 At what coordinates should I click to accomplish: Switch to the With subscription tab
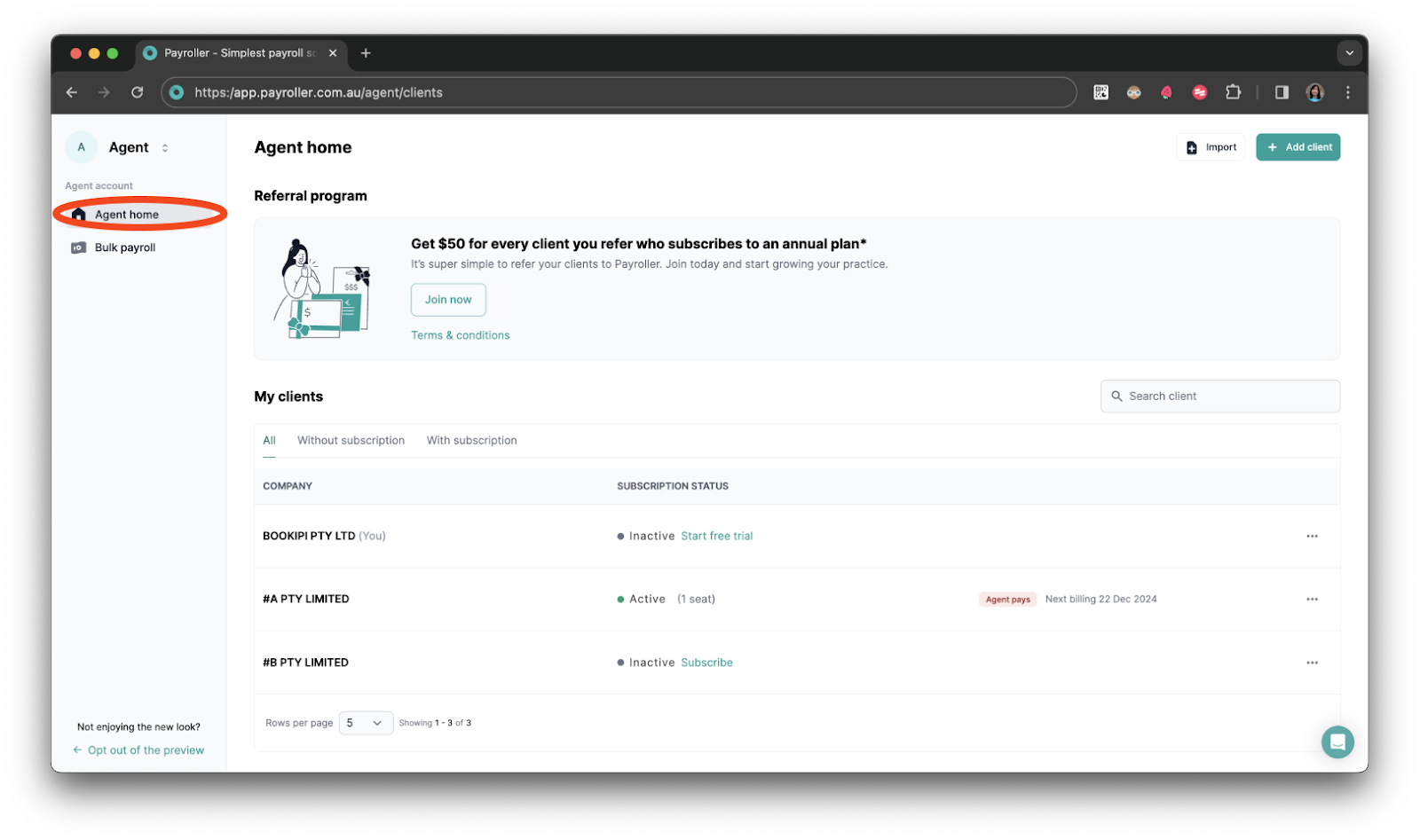[471, 441]
